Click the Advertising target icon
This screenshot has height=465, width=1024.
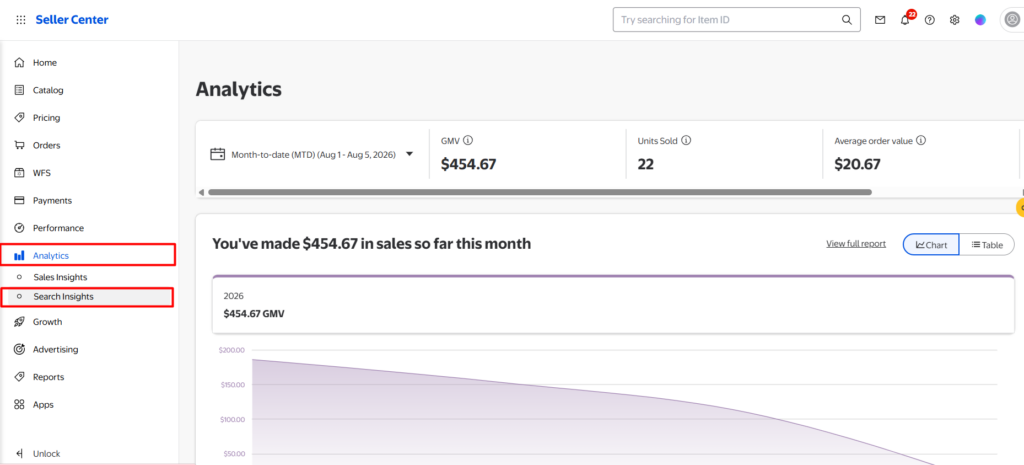coord(20,349)
